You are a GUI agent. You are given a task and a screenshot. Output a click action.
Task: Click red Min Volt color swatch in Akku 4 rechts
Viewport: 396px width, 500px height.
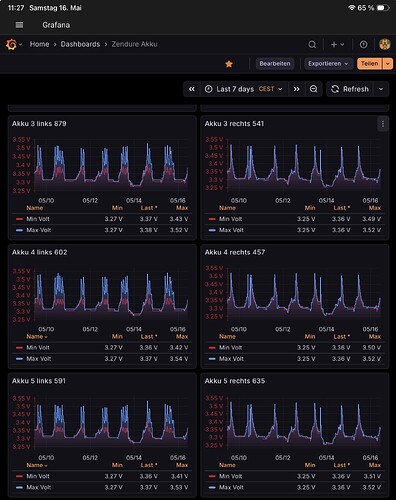tap(212, 348)
